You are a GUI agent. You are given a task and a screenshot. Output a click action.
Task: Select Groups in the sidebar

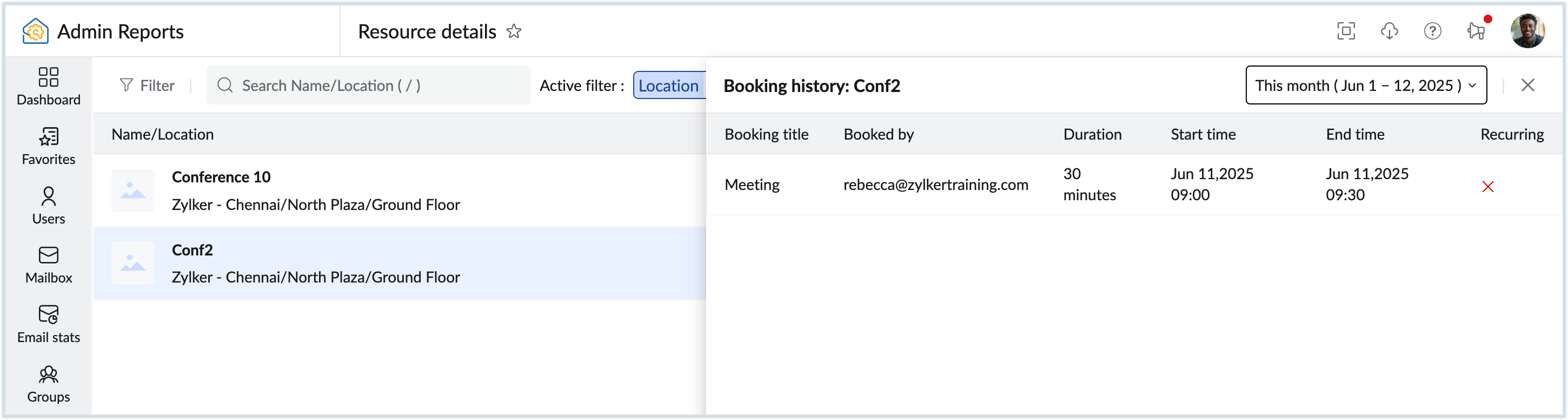(x=48, y=383)
